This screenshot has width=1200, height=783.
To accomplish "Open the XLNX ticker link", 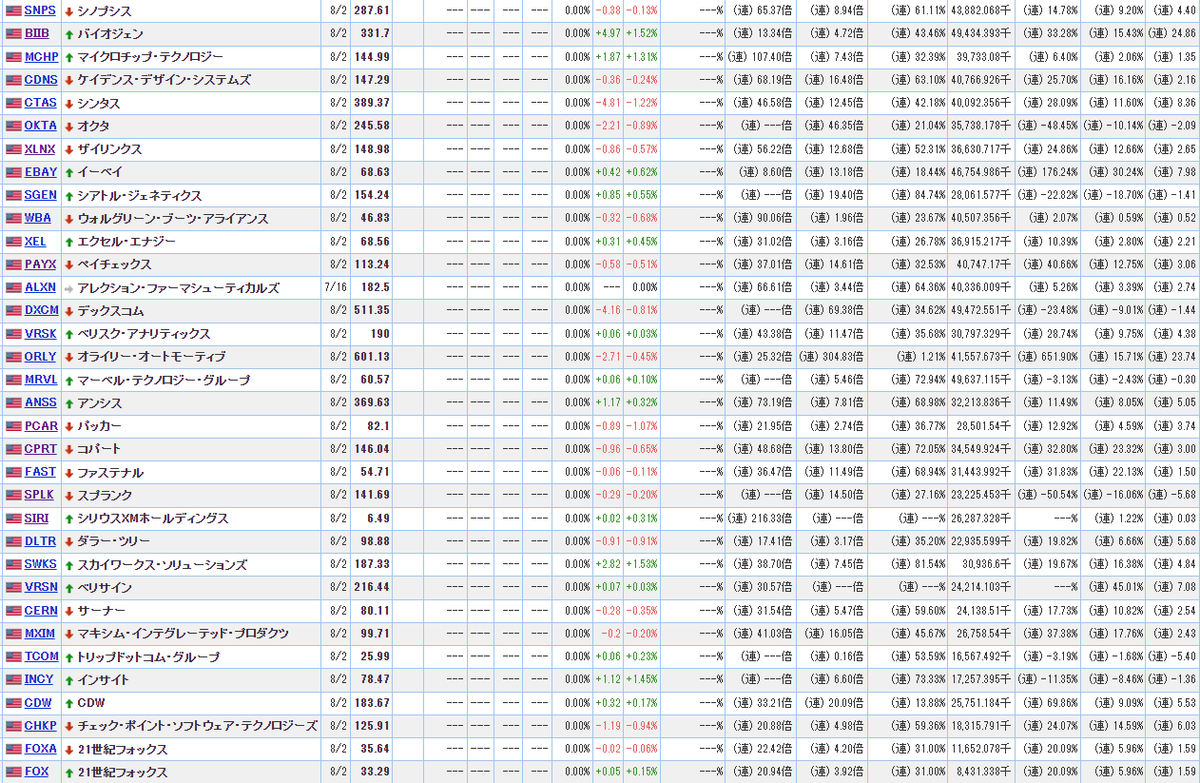I will [x=41, y=149].
